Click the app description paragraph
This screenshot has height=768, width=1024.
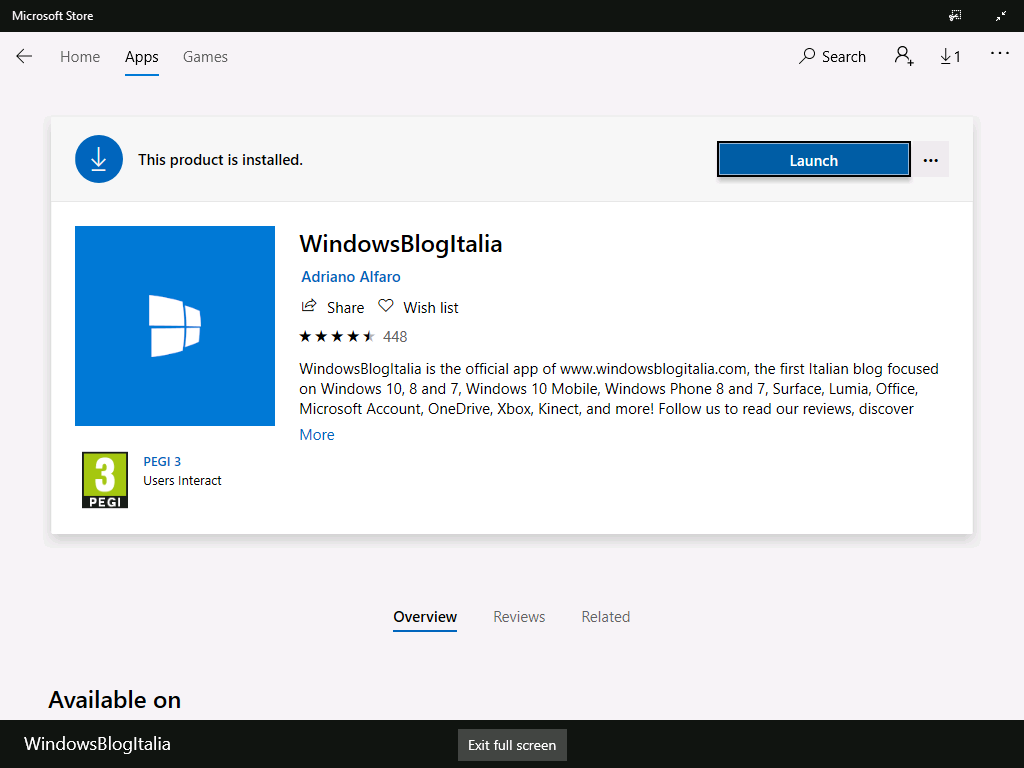click(619, 389)
